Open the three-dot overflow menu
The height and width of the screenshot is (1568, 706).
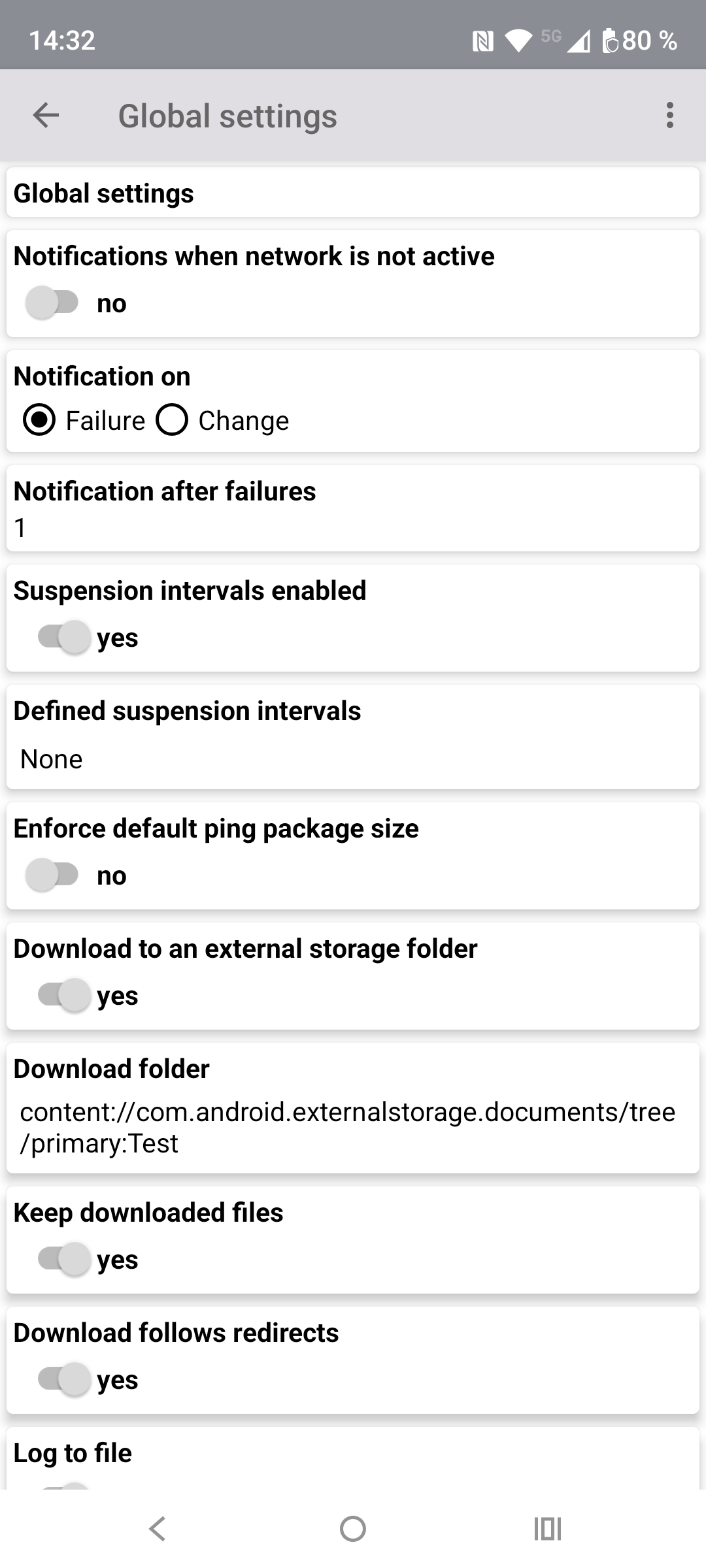pyautogui.click(x=669, y=116)
